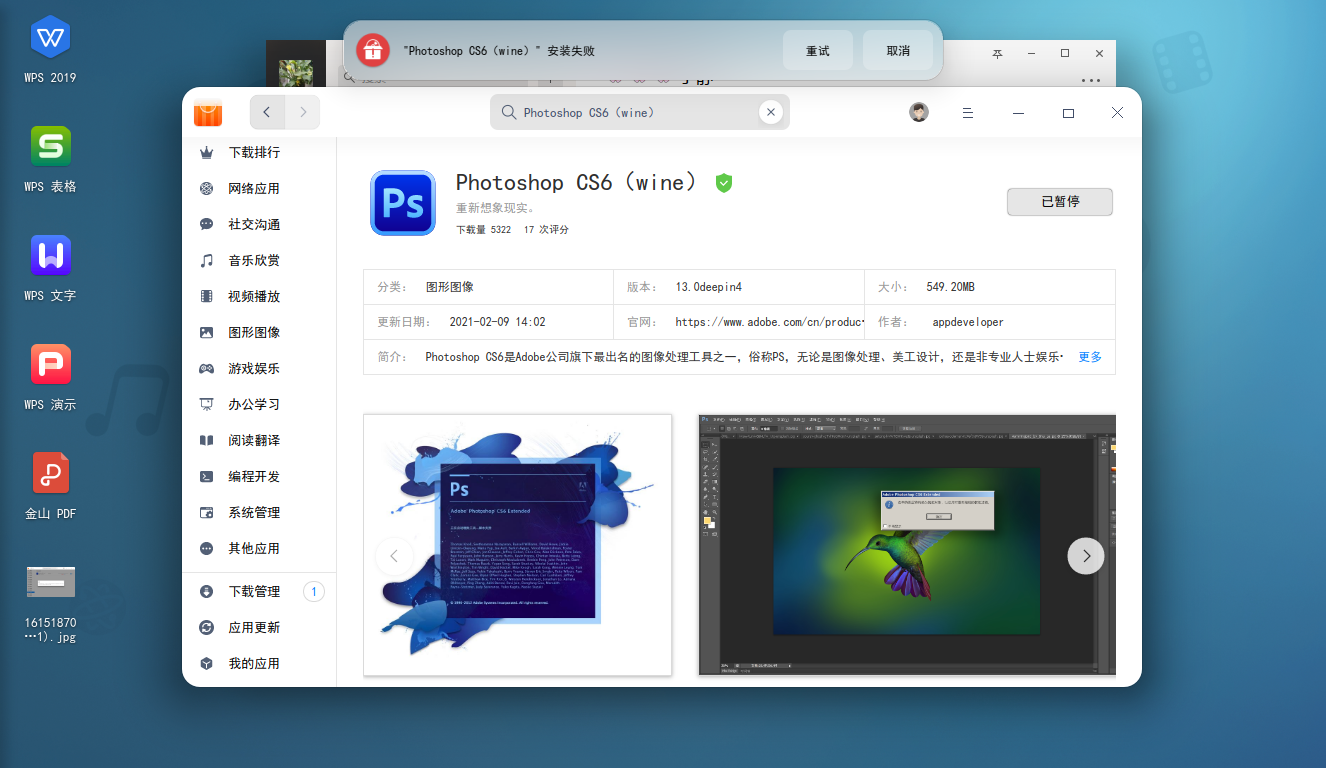Click the crown icon for 下载排行
This screenshot has height=768, width=1326.
coord(207,153)
